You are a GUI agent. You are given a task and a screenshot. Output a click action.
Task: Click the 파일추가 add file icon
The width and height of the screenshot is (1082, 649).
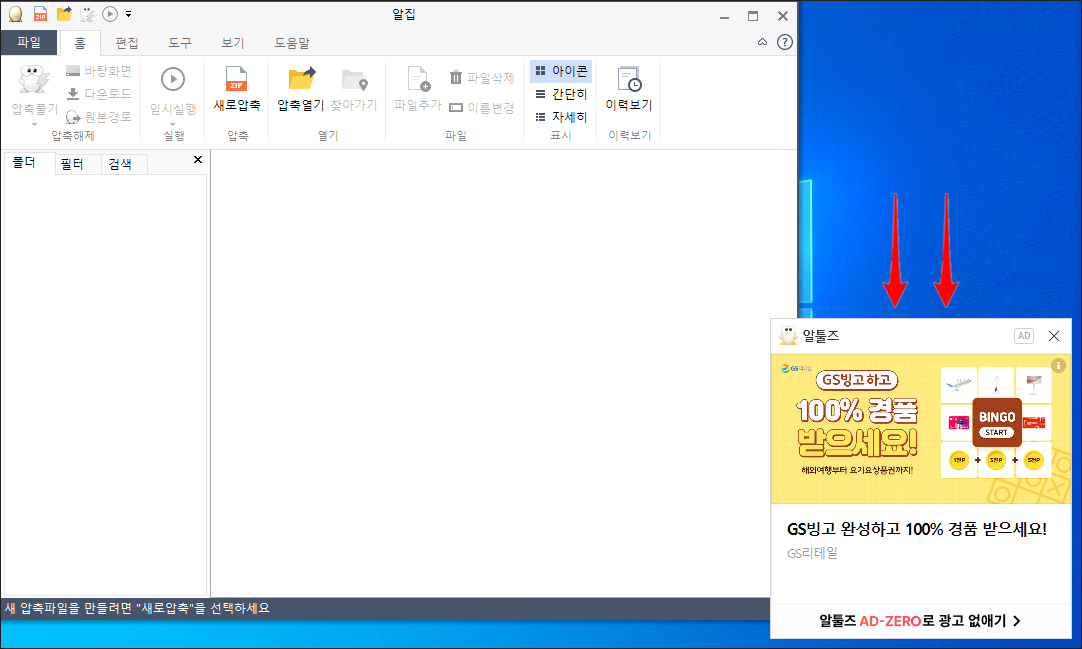[x=418, y=79]
